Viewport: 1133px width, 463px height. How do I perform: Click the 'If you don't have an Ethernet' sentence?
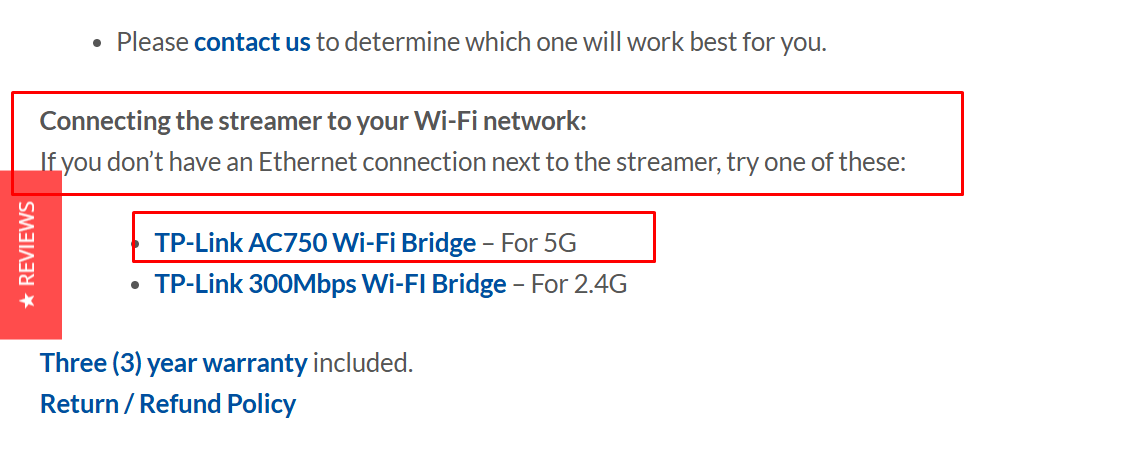[473, 163]
